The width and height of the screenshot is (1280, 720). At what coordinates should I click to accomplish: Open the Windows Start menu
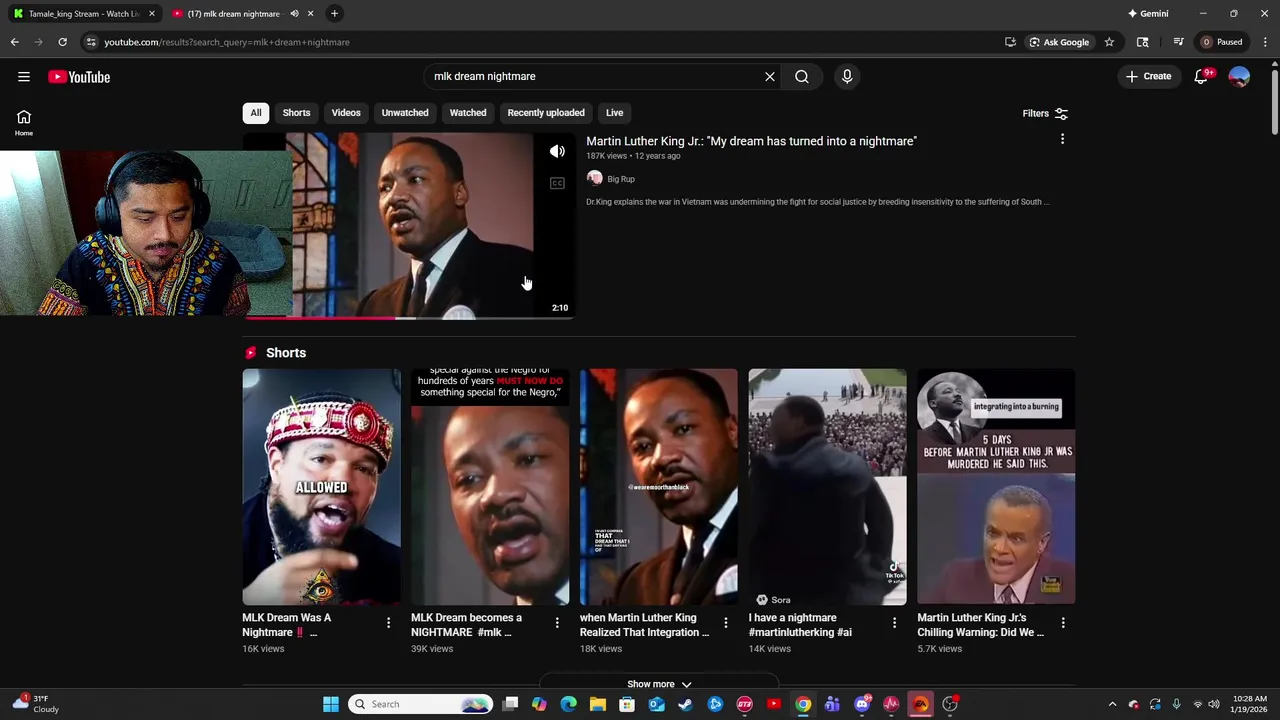coord(331,704)
